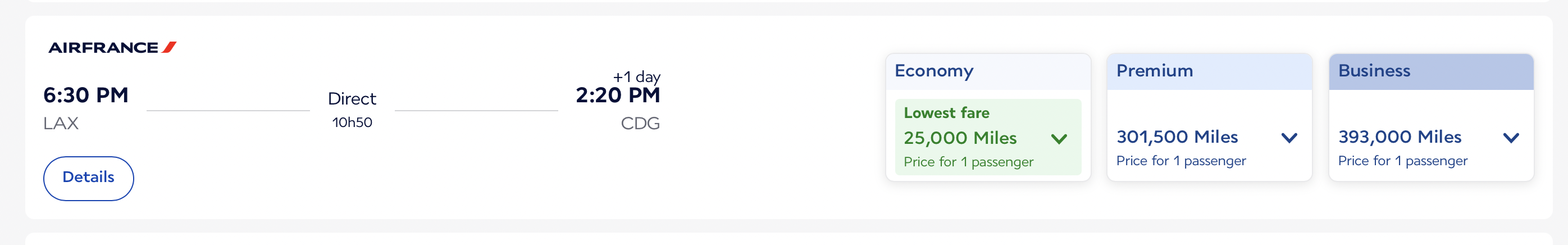The image size is (1568, 245).
Task: Click the 2:20 PM arrival time
Action: coord(617,96)
